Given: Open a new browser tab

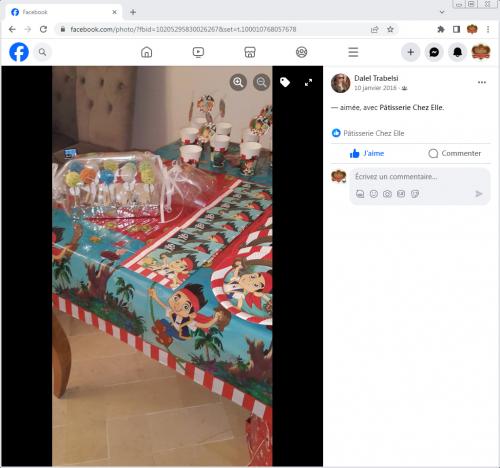Looking at the screenshot, I should (133, 12).
